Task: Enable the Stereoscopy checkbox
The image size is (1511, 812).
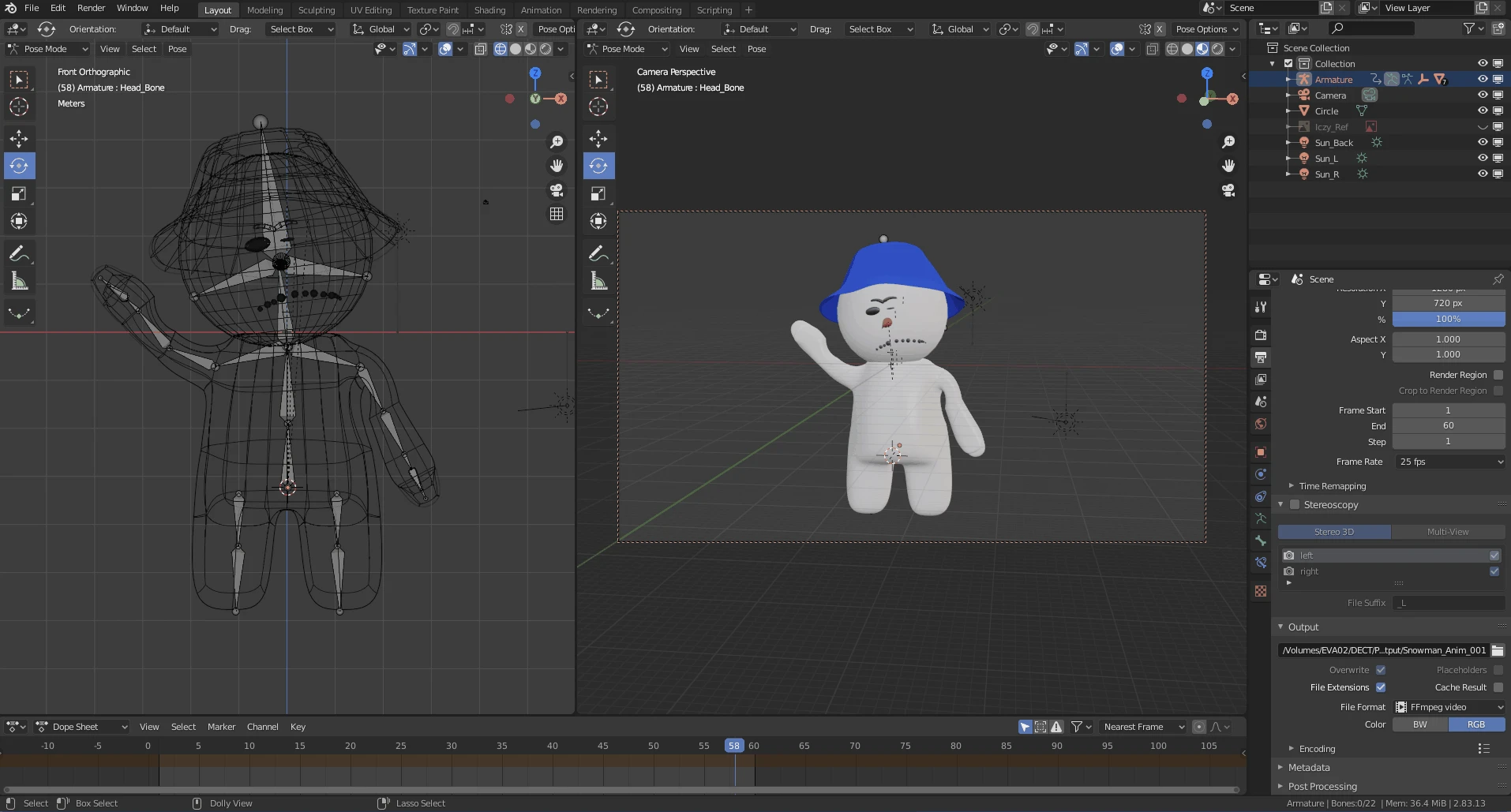Action: pyautogui.click(x=1295, y=504)
